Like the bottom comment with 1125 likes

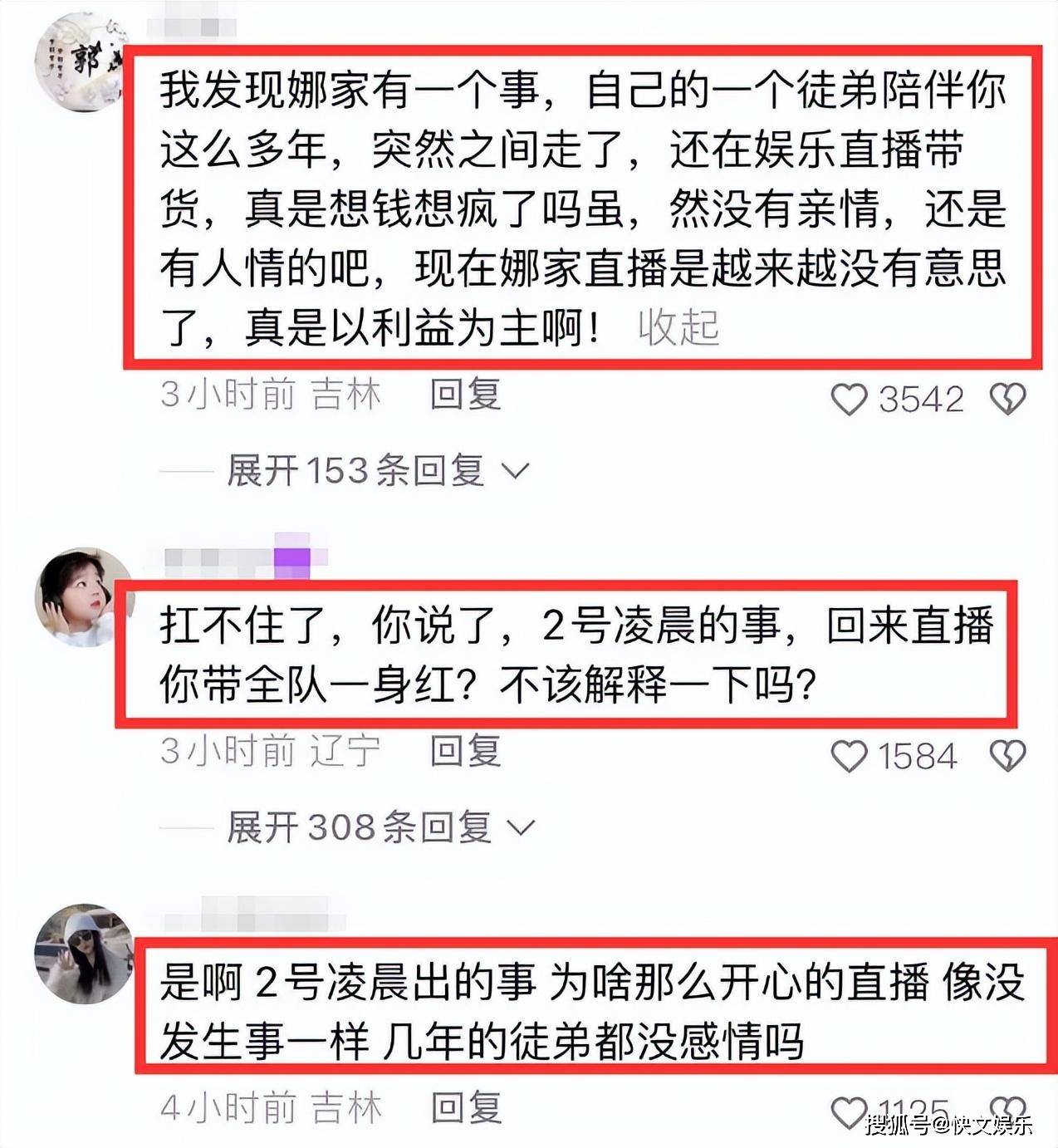849,1112
